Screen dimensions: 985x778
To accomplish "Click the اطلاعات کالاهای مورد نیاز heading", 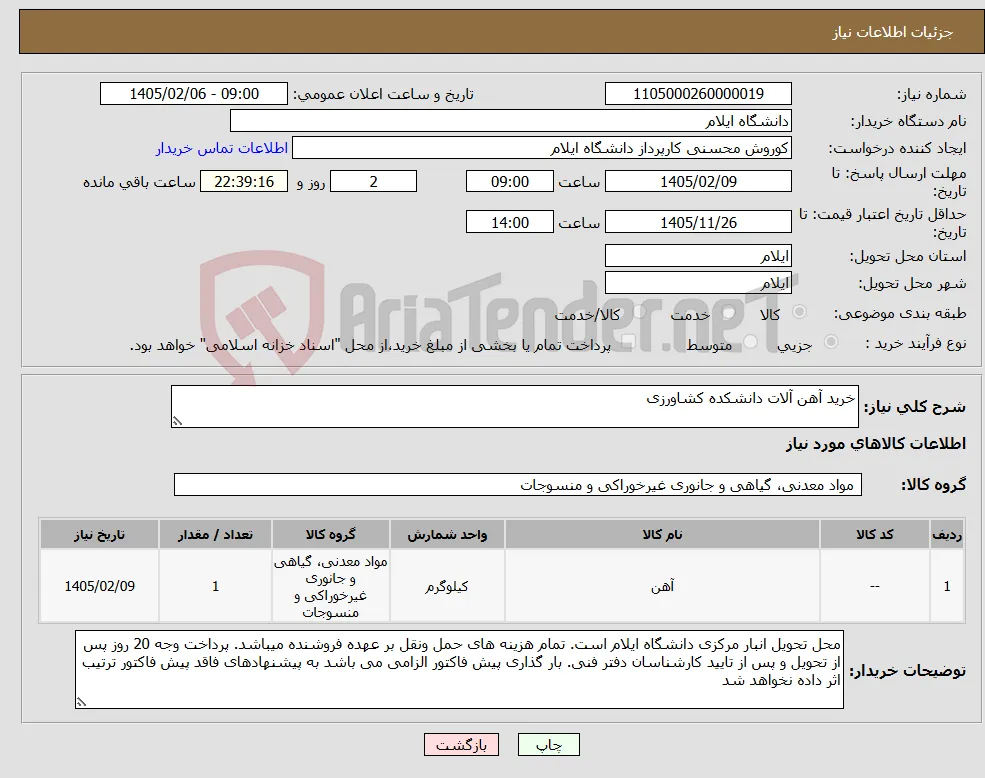I will point(876,444).
